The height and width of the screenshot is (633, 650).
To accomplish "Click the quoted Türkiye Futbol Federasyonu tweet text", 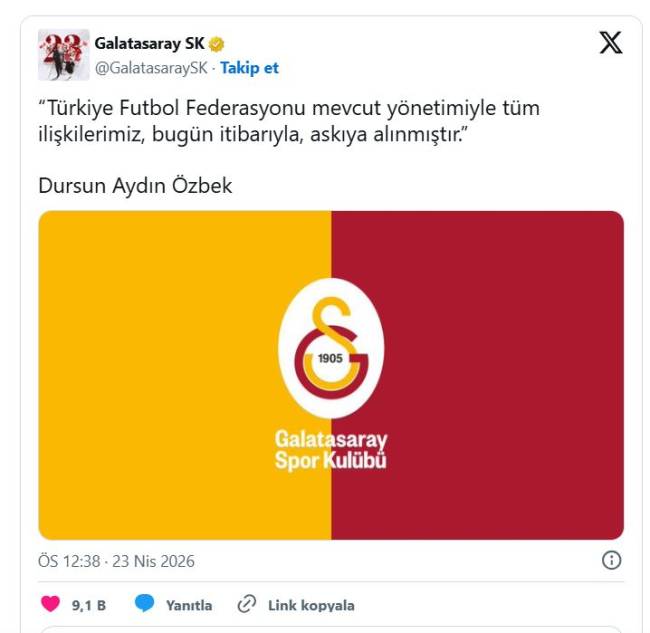I will (x=289, y=121).
